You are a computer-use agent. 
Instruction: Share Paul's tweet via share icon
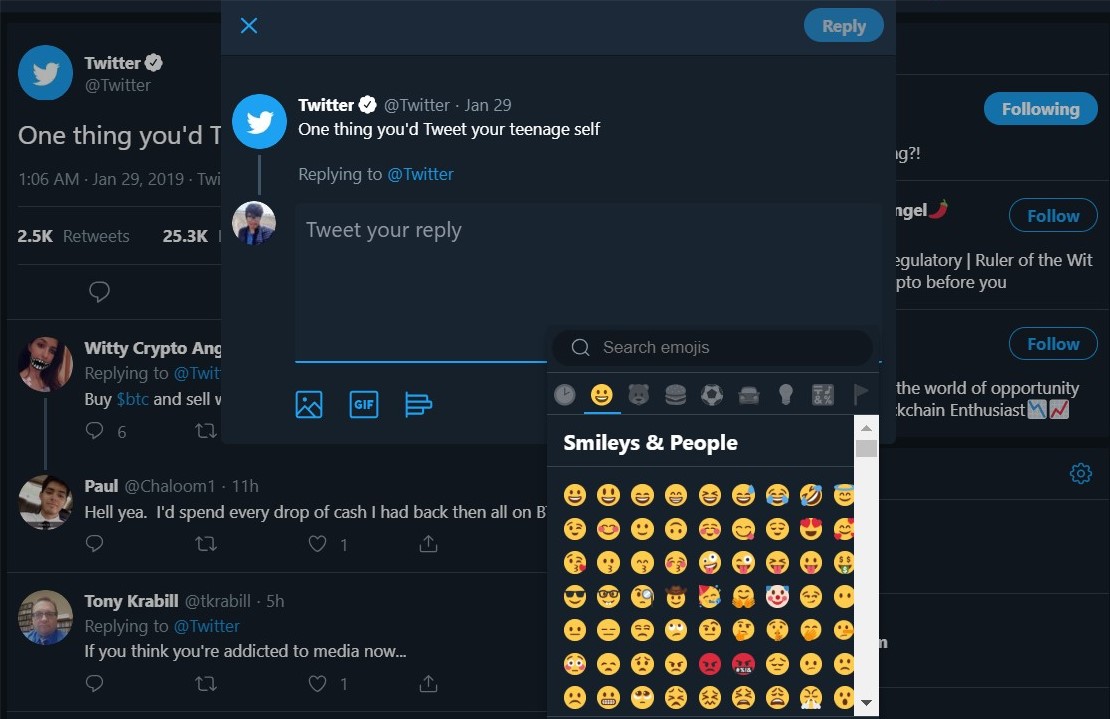(428, 544)
